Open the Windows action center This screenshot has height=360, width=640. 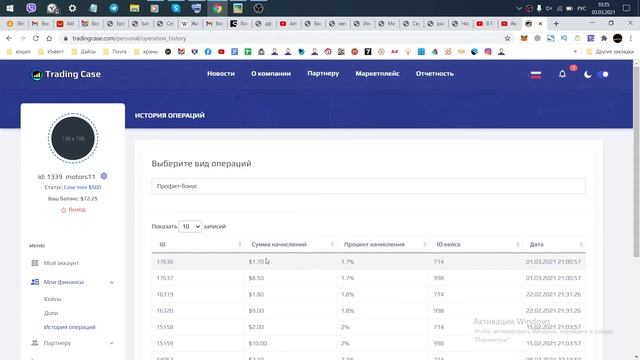point(627,8)
